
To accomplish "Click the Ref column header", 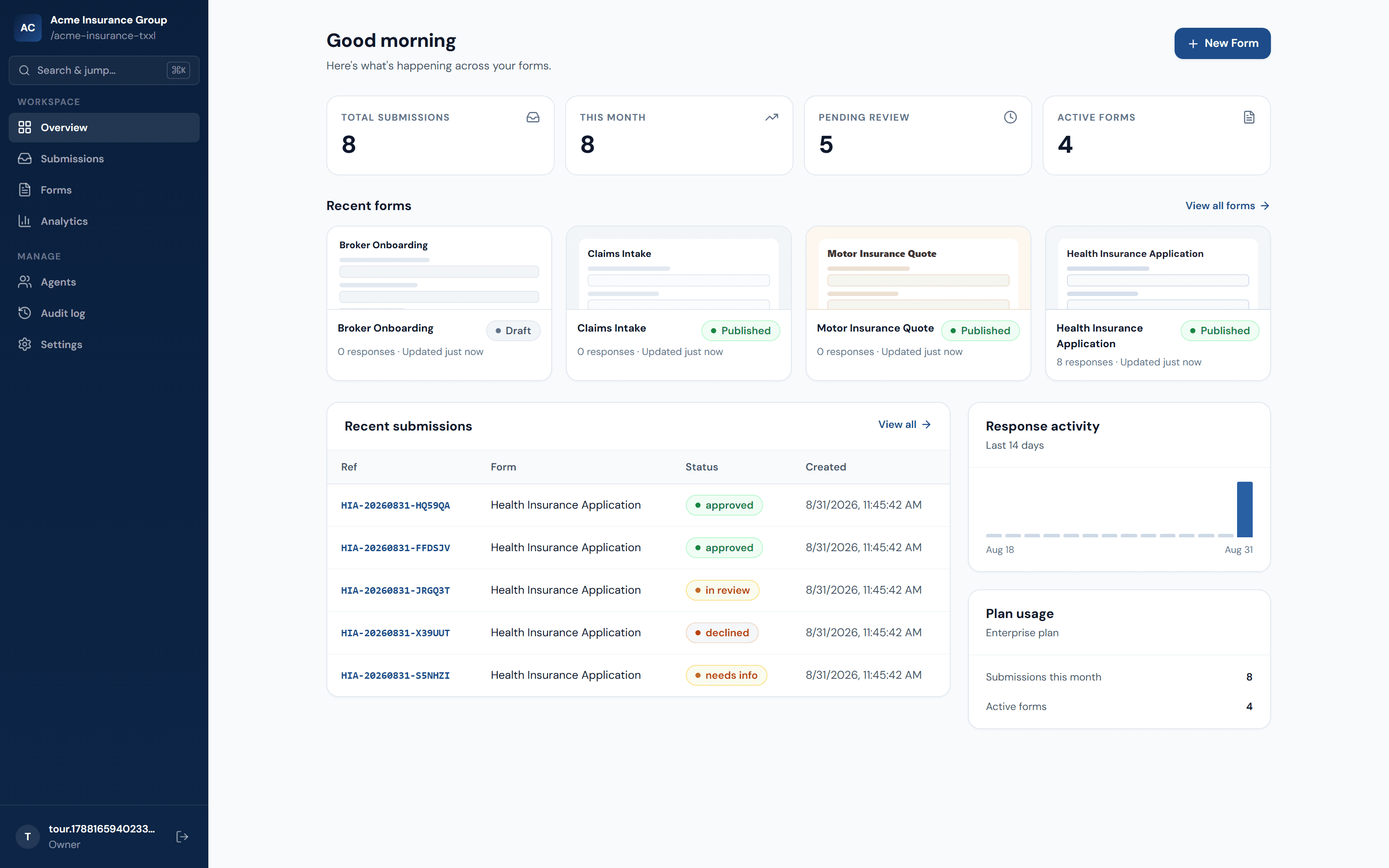I will (349, 467).
